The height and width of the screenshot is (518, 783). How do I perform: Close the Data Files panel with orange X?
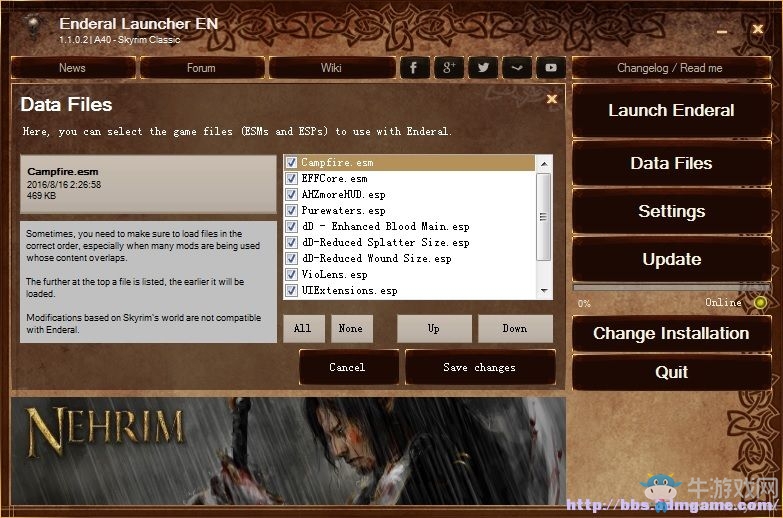552,99
